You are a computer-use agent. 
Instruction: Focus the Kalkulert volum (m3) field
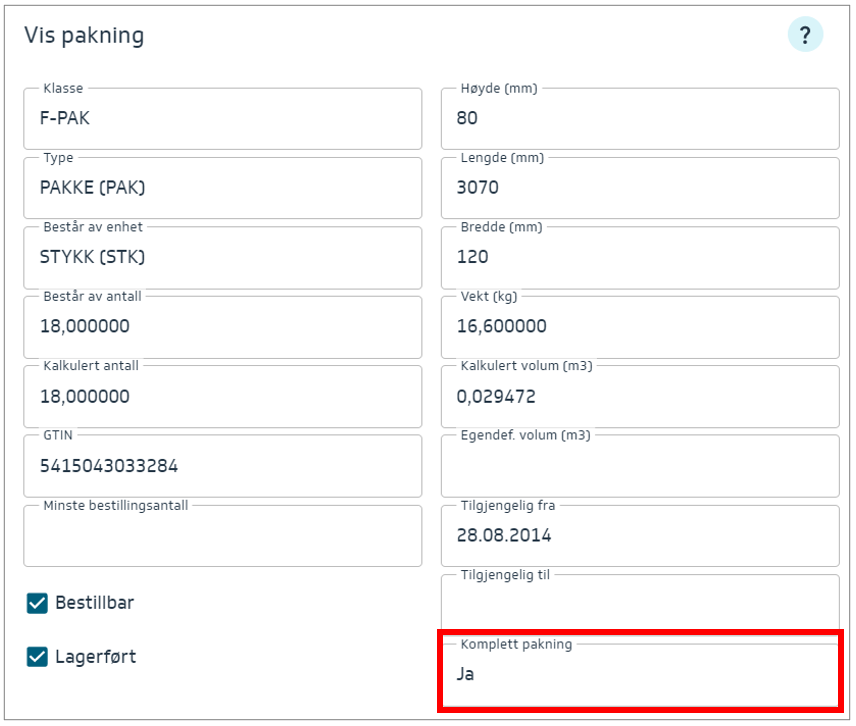639,397
